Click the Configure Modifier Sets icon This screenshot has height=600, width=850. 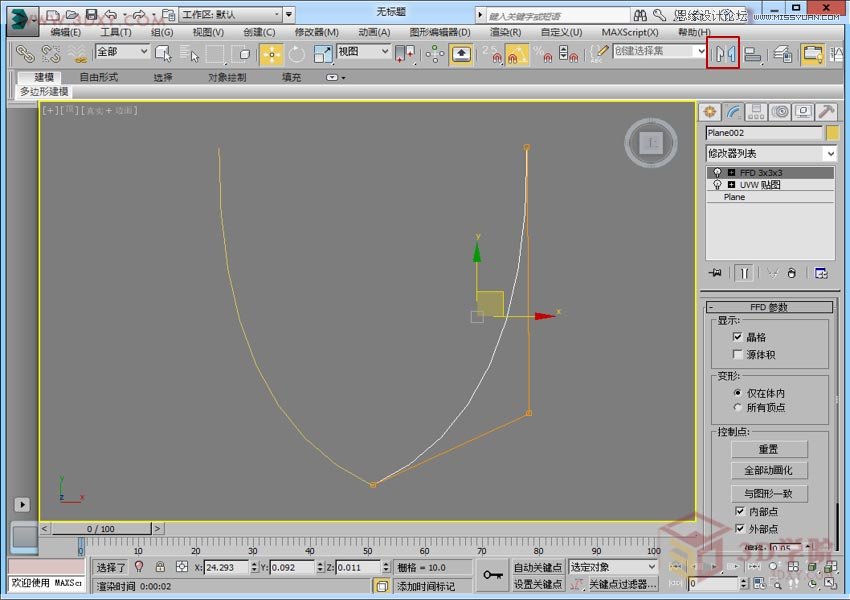[821, 273]
